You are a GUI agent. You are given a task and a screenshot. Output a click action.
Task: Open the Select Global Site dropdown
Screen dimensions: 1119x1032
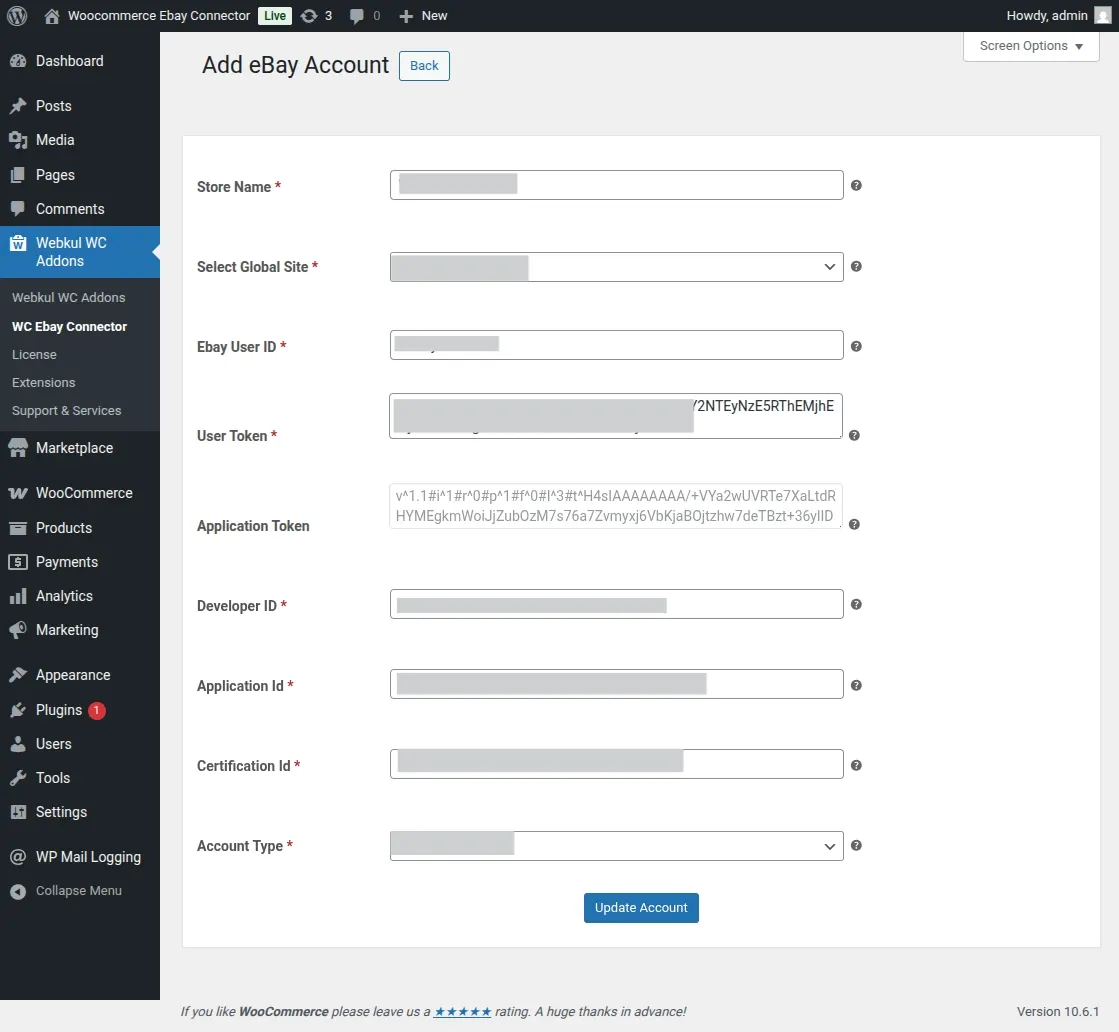pos(617,267)
